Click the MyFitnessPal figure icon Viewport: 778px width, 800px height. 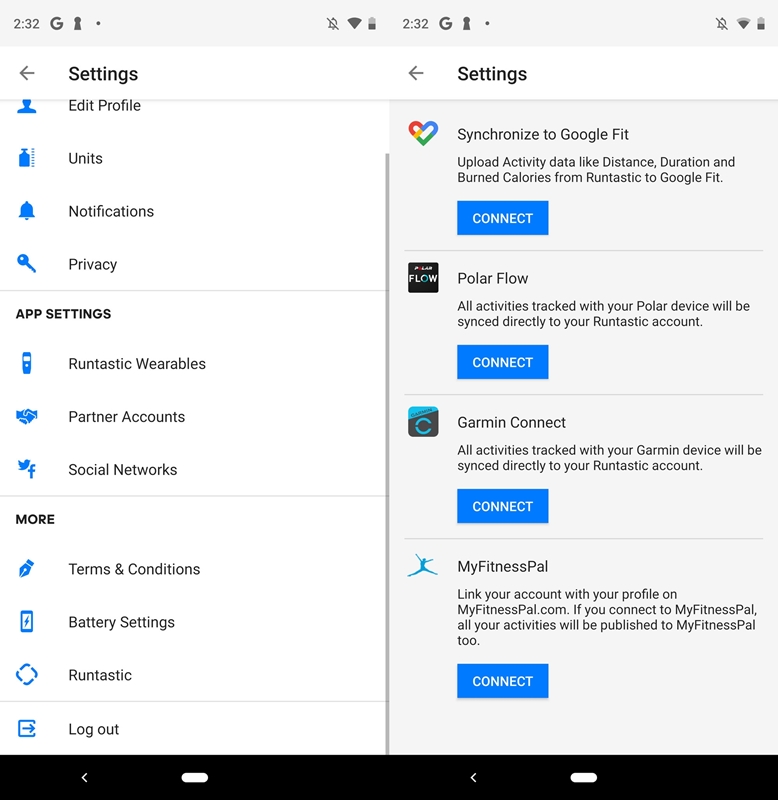(x=423, y=565)
